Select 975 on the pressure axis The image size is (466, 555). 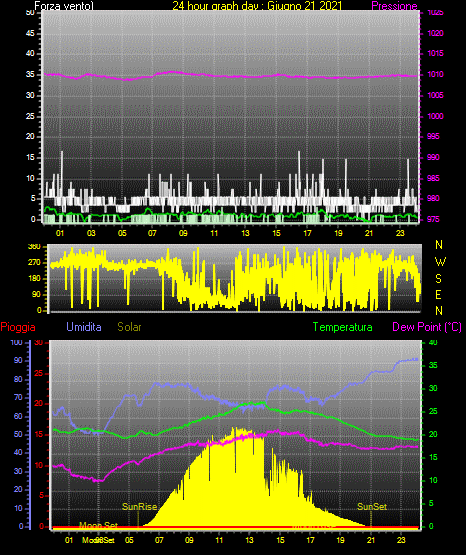tap(433, 219)
